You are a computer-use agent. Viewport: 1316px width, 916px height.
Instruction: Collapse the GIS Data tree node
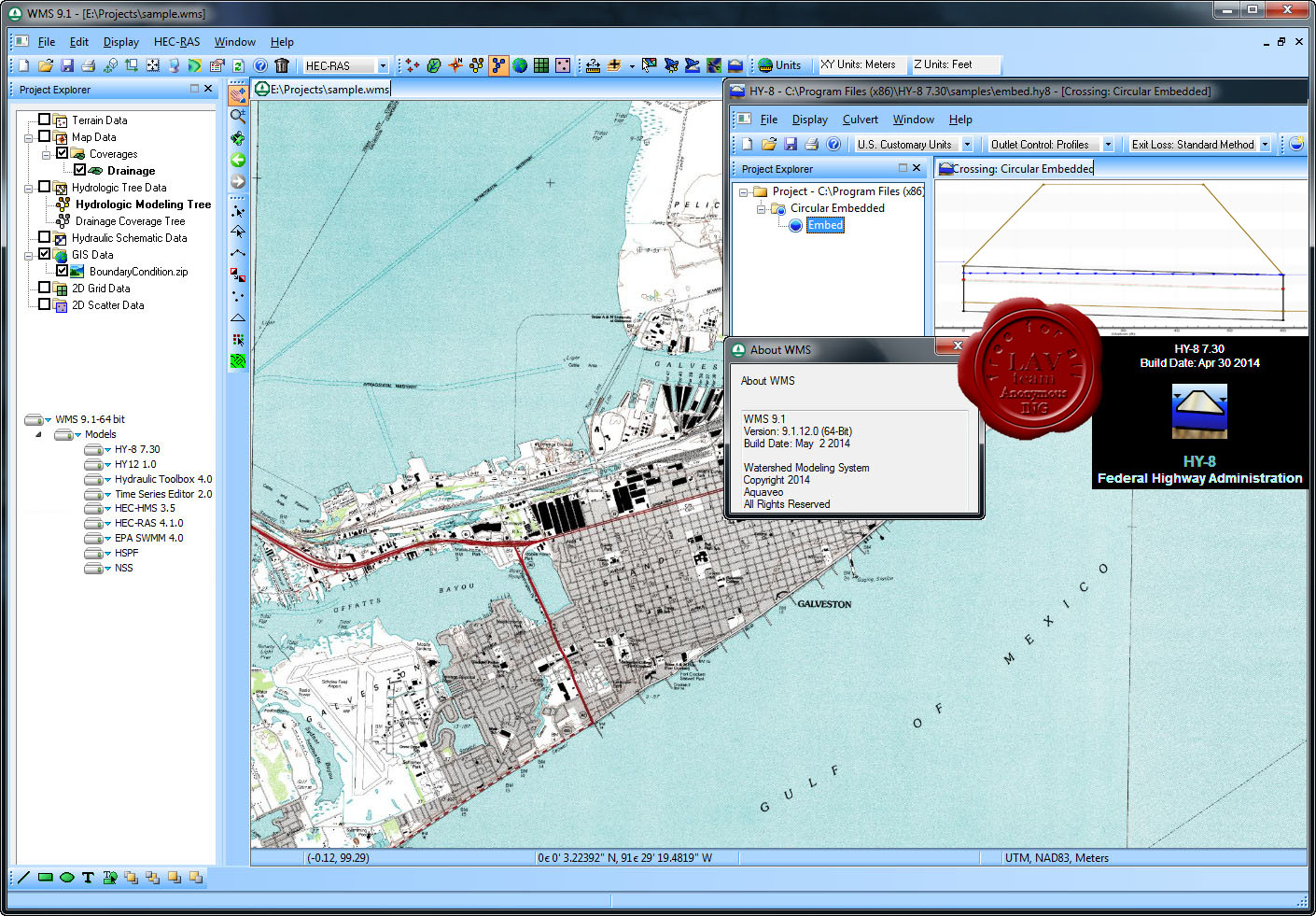click(x=28, y=255)
